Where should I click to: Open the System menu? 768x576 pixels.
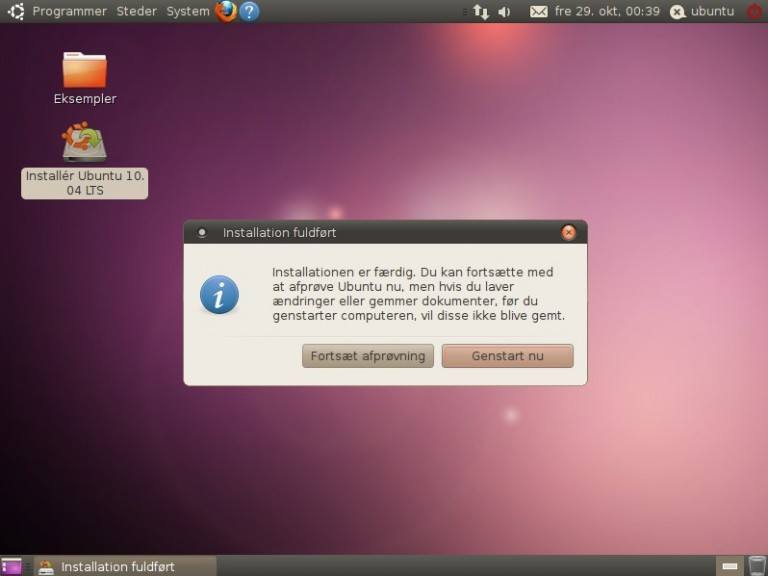[x=188, y=11]
